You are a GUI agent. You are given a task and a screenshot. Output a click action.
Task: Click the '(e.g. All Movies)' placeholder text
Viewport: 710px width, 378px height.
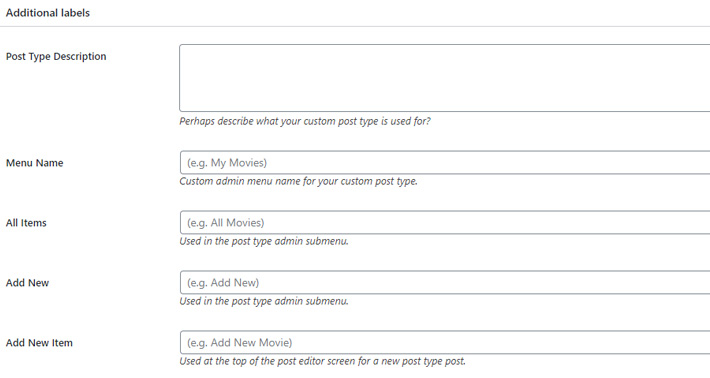pos(225,223)
